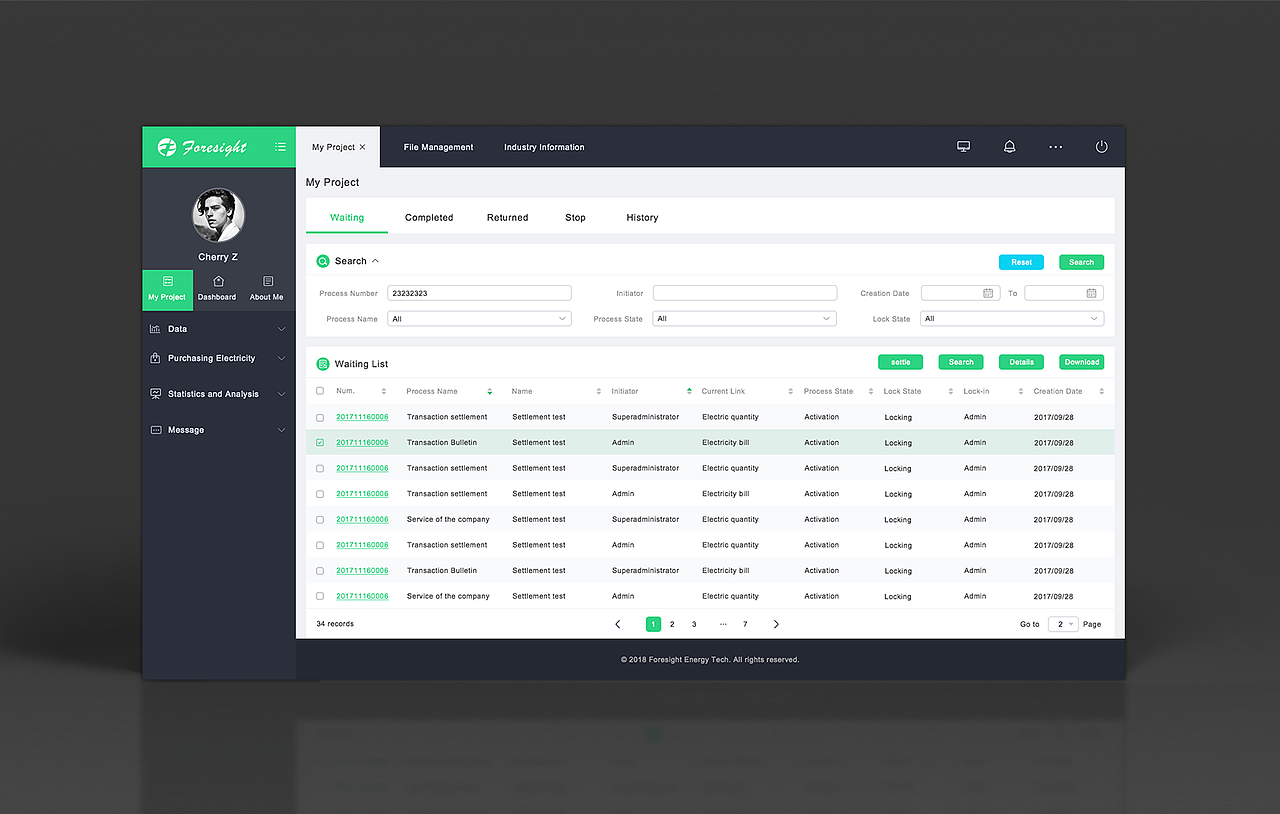
Task: Sort by Creation Date column arrows
Action: tap(1102, 391)
